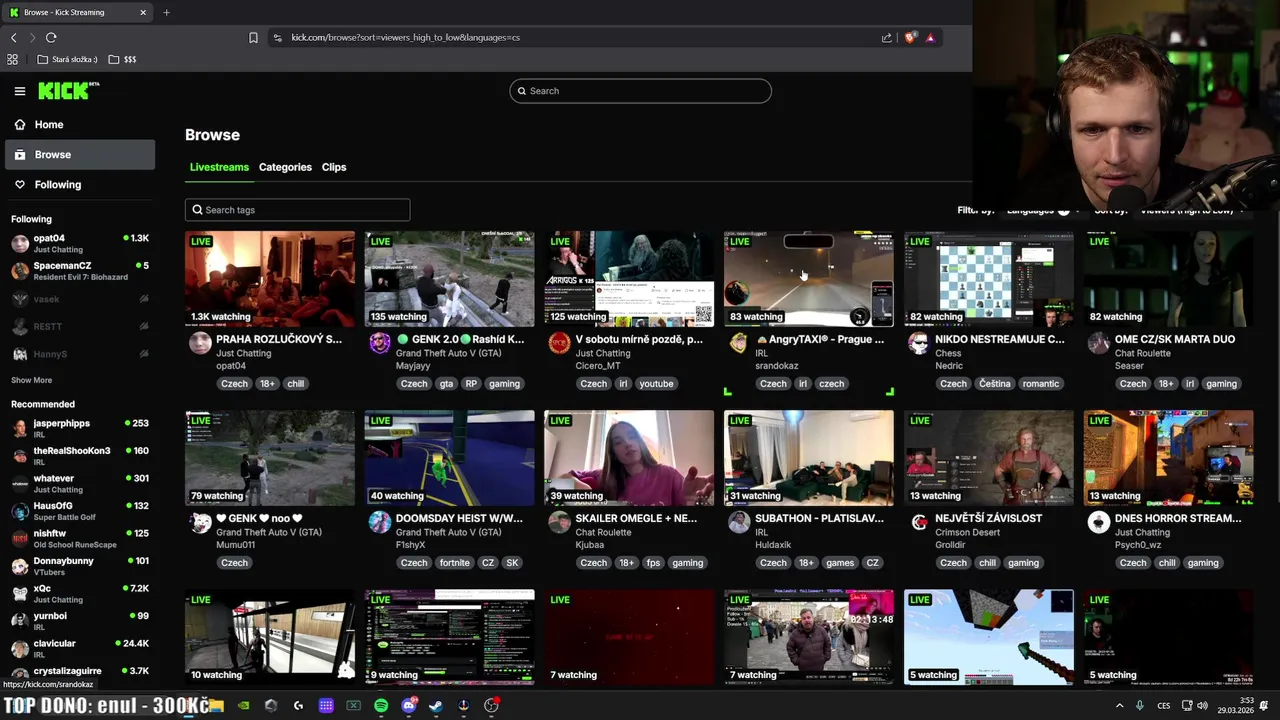
Task: Open the Stará složka bookmarks folder
Action: 68,59
